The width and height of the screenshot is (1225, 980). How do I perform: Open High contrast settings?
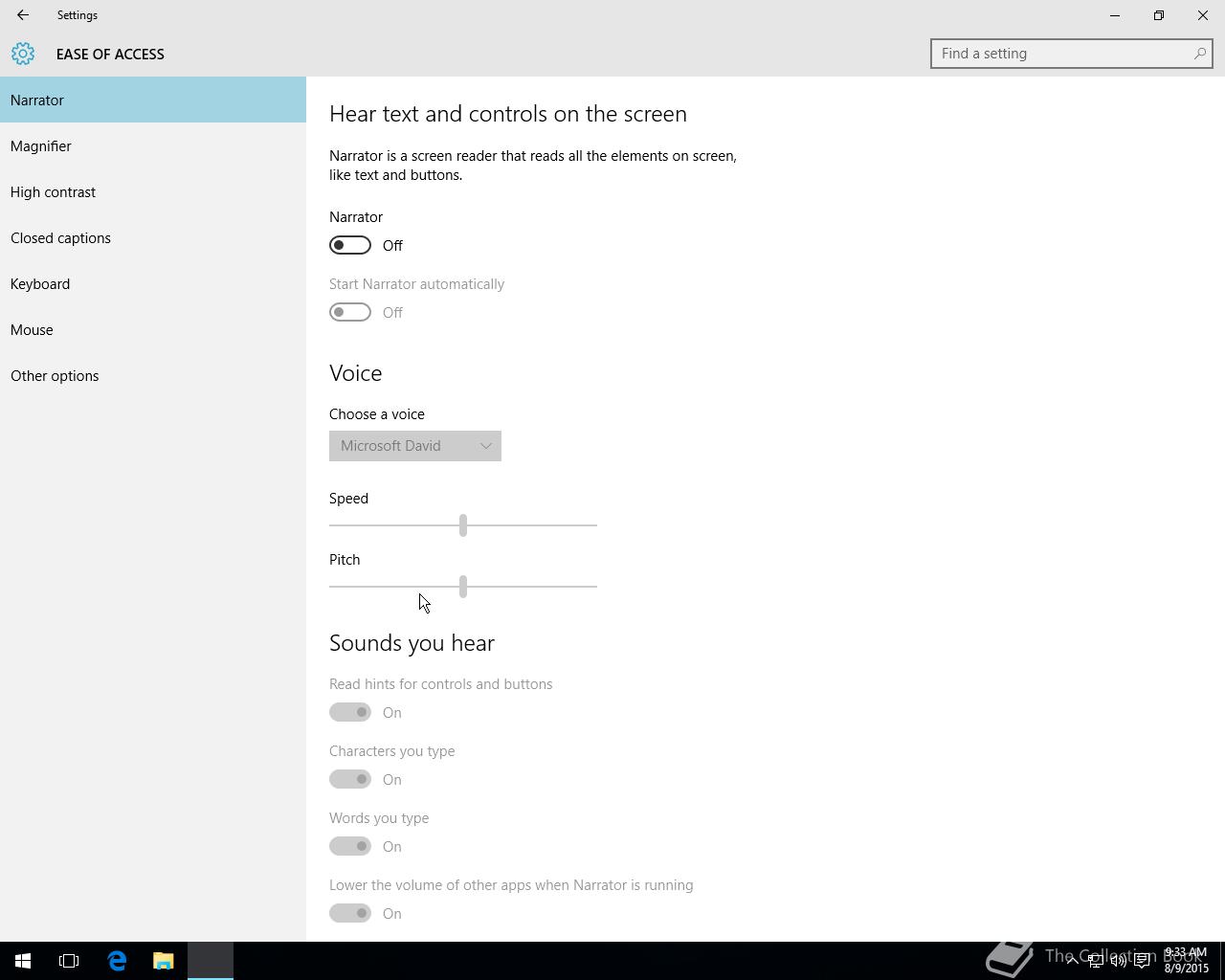point(153,191)
